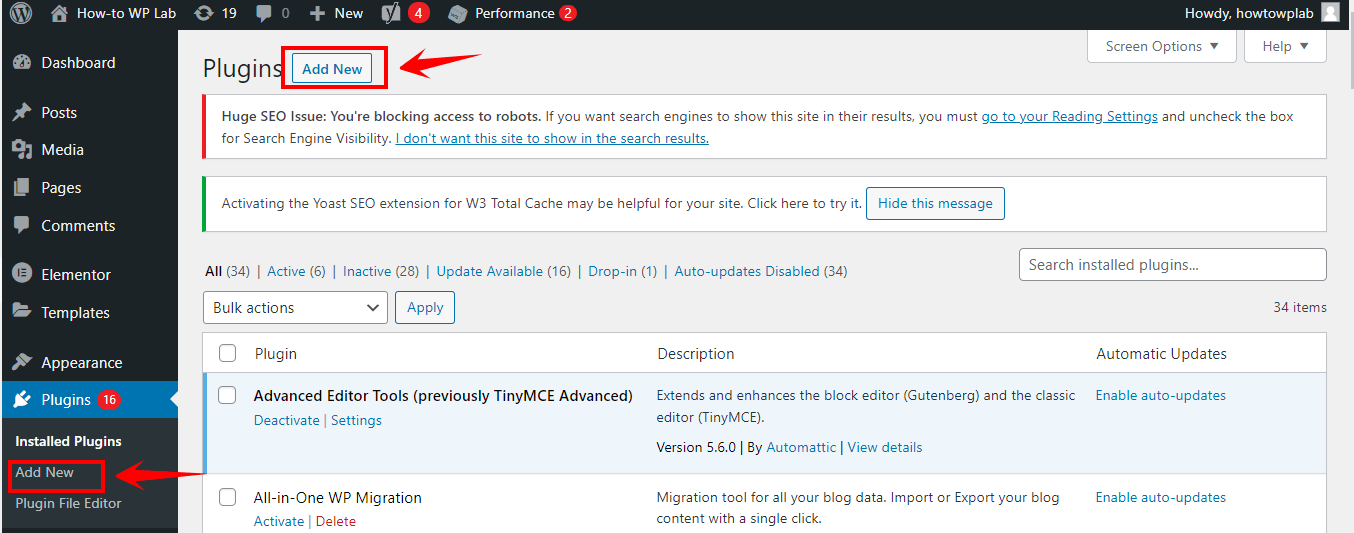The width and height of the screenshot is (1354, 533).
Task: Click the 34 items count text
Action: coord(1300,307)
